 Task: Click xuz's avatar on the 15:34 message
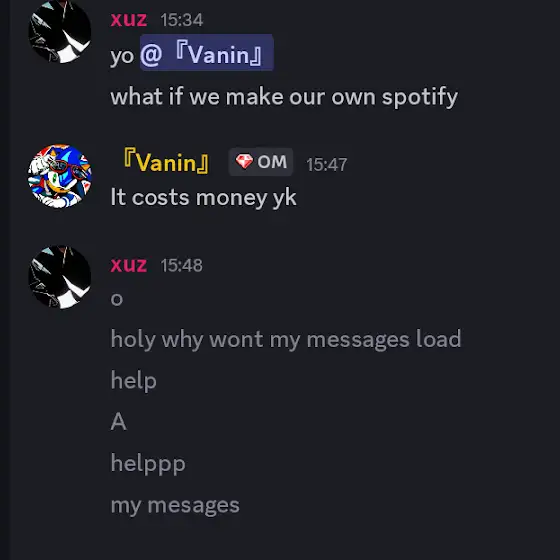(60, 31)
